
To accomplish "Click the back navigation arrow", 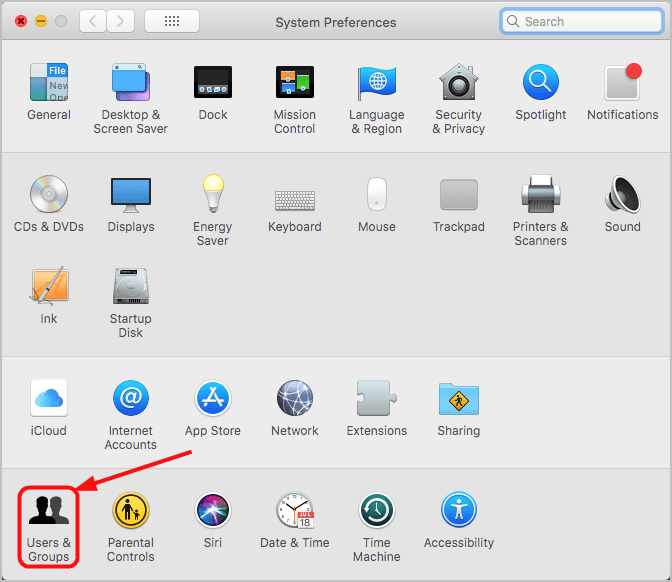I will (93, 21).
